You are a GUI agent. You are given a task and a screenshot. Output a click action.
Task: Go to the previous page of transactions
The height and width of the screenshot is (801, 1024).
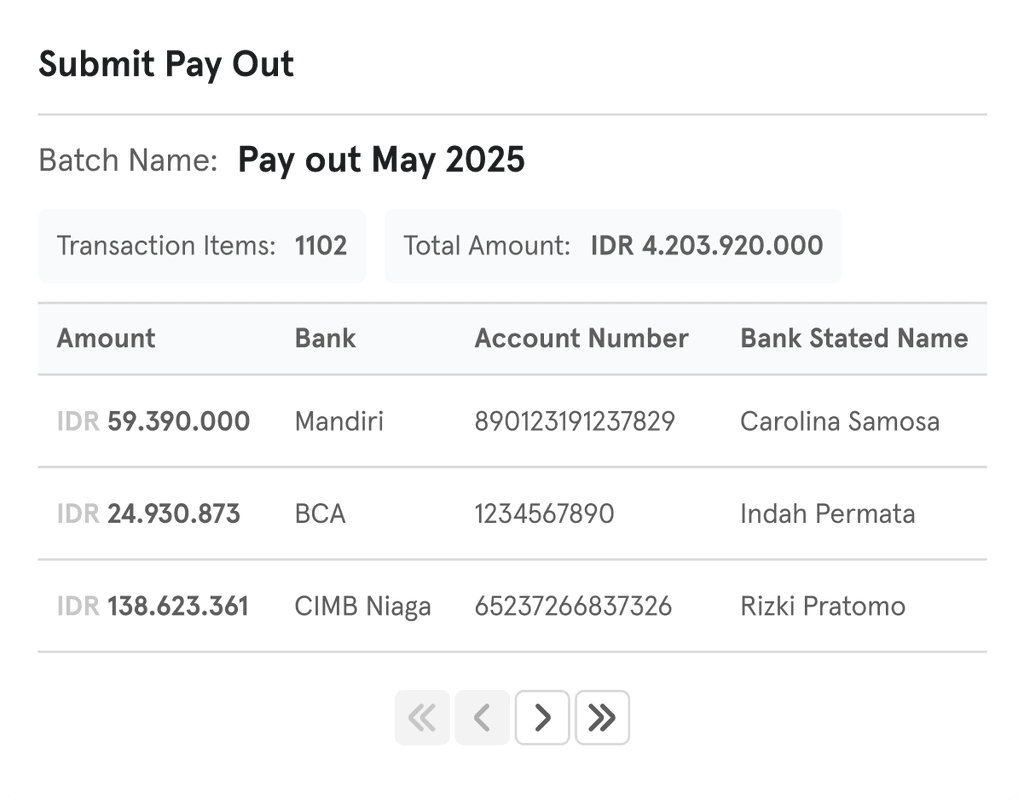point(482,717)
